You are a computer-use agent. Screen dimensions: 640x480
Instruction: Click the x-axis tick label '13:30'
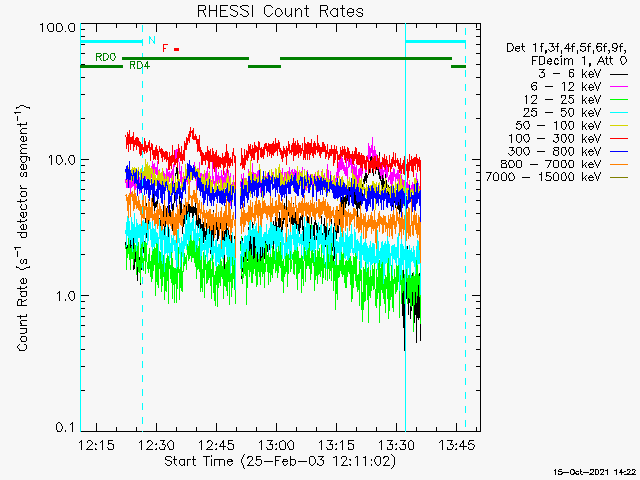pyautogui.click(x=396, y=444)
